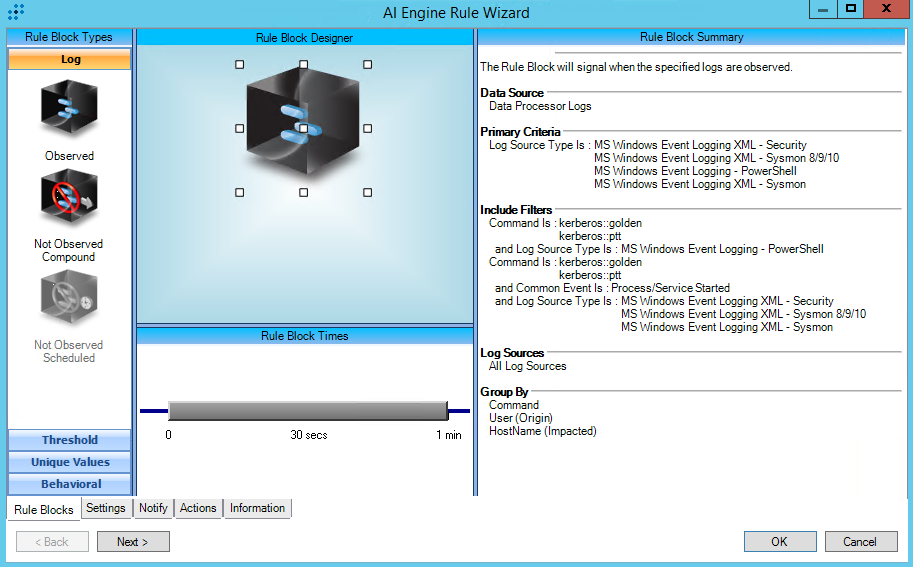This screenshot has width=913, height=567.
Task: Expand the Unique Values section
Action: [70, 462]
